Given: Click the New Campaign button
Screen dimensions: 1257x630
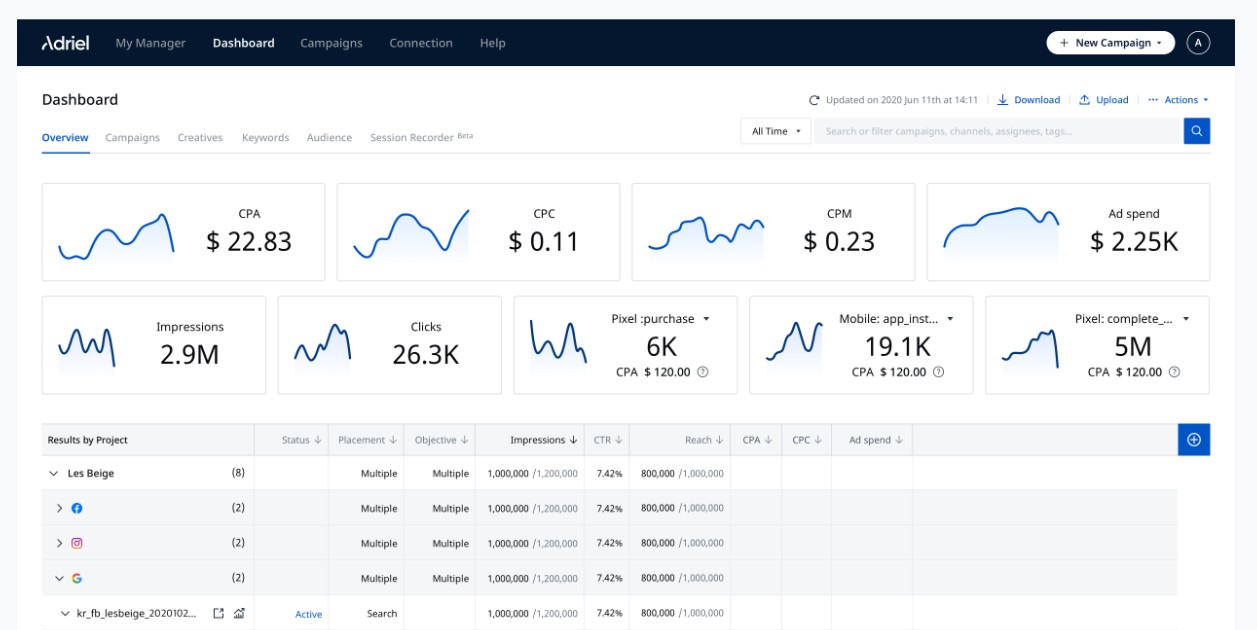Looking at the screenshot, I should coord(1110,43).
